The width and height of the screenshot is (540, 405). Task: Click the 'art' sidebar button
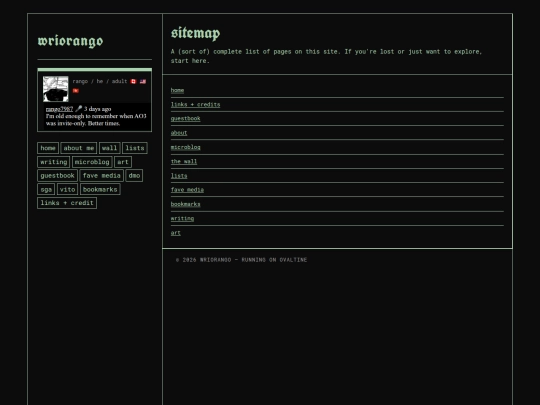(x=123, y=162)
